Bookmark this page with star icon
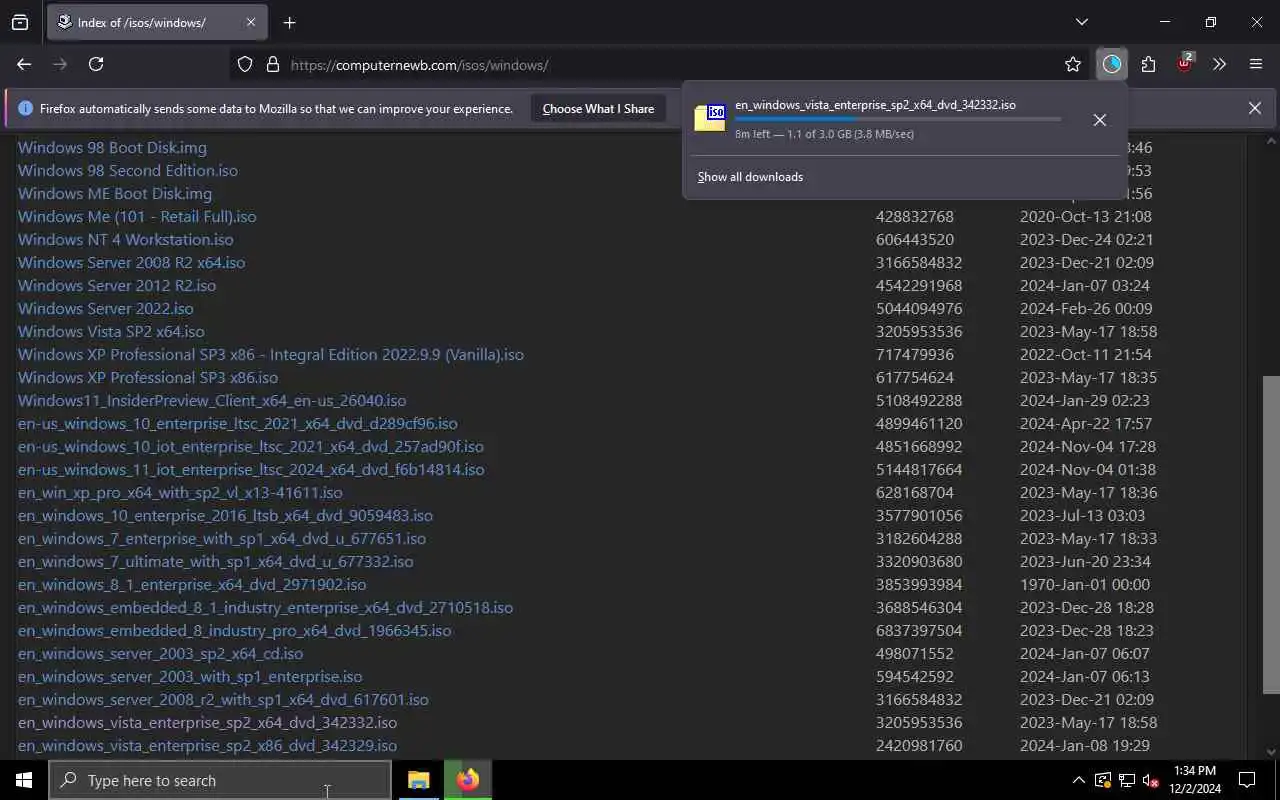1280x800 pixels. click(x=1073, y=64)
